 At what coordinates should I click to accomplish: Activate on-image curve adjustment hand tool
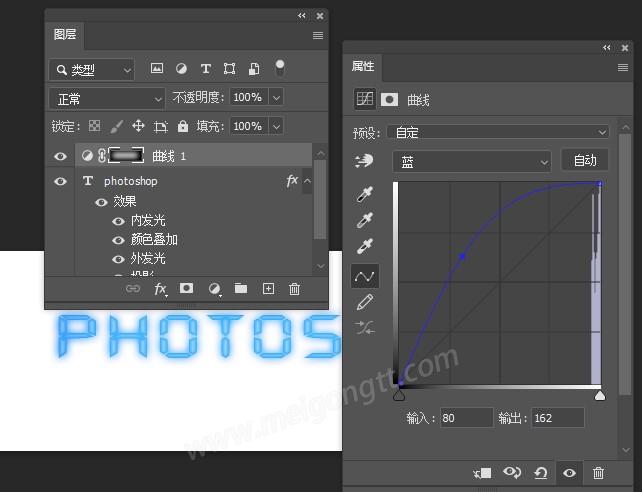[364, 161]
